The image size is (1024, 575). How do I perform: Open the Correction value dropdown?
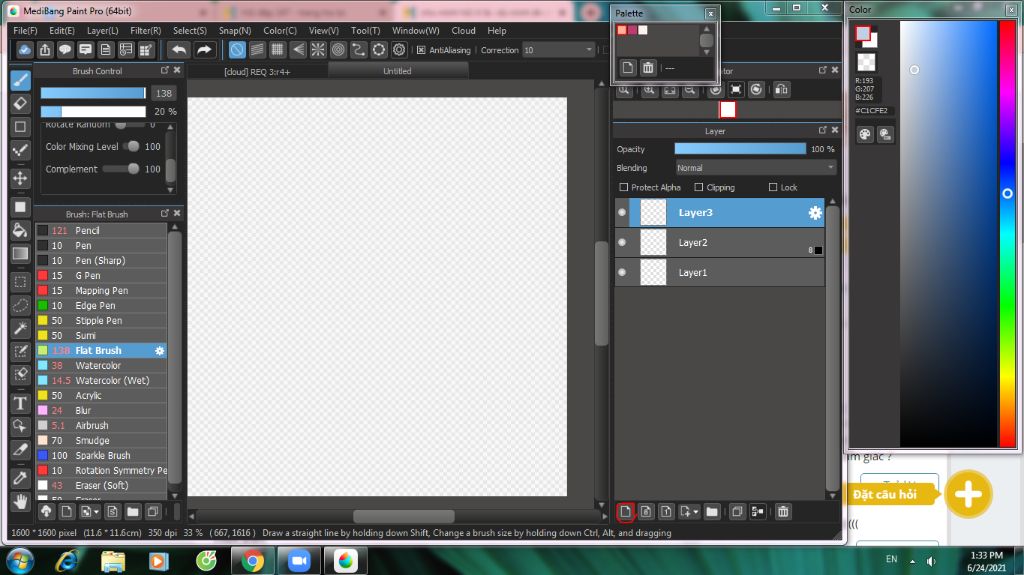(559, 50)
